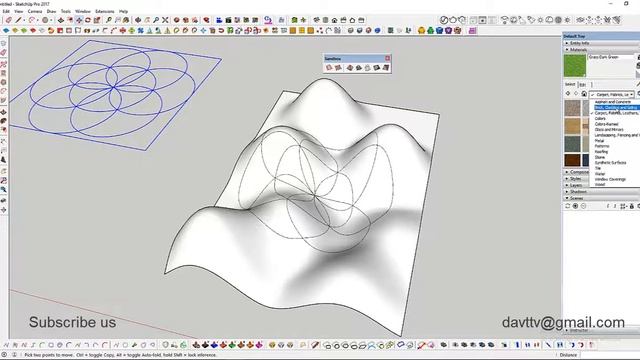Choose Glass and Mirrors collection
640x360 pixels.
click(x=609, y=129)
